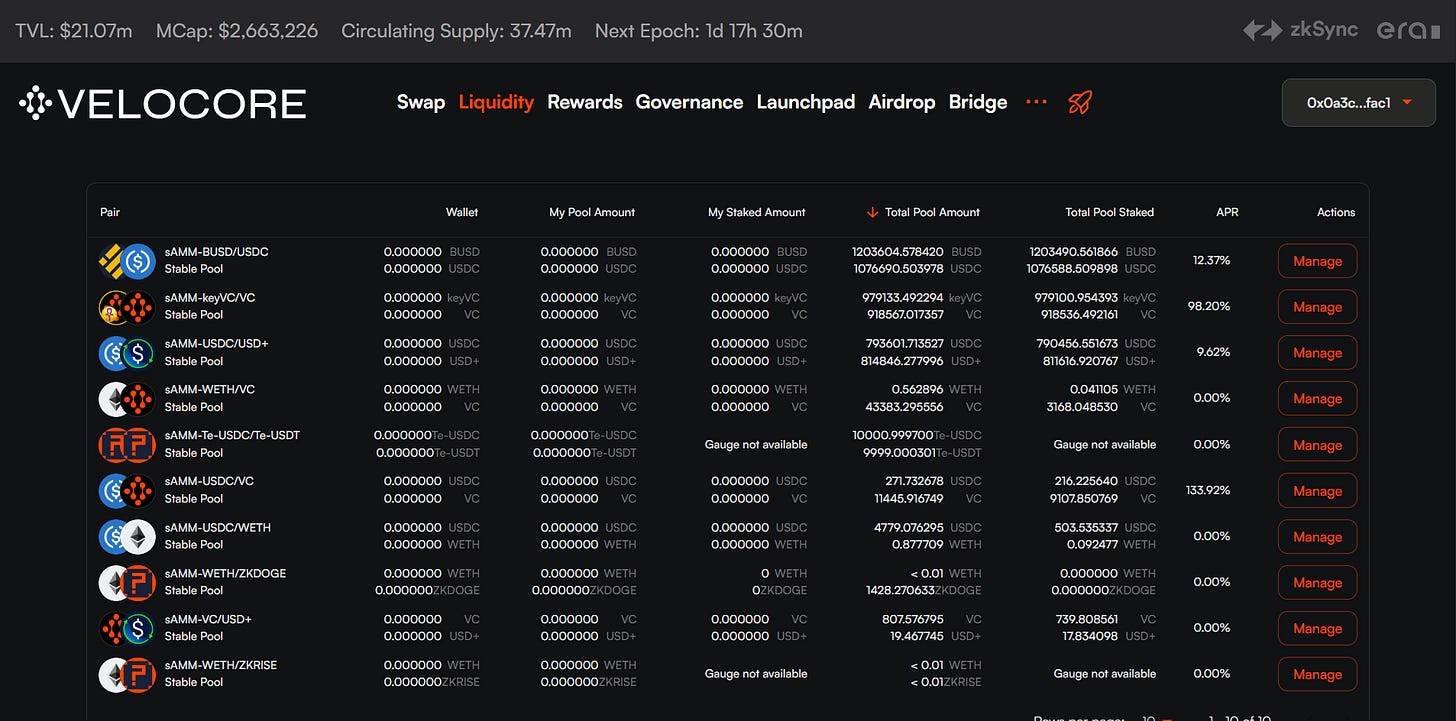Image resolution: width=1456 pixels, height=721 pixels.
Task: Click token icons of sAMM-WETH/ZKRISE pair
Action: (x=127, y=674)
